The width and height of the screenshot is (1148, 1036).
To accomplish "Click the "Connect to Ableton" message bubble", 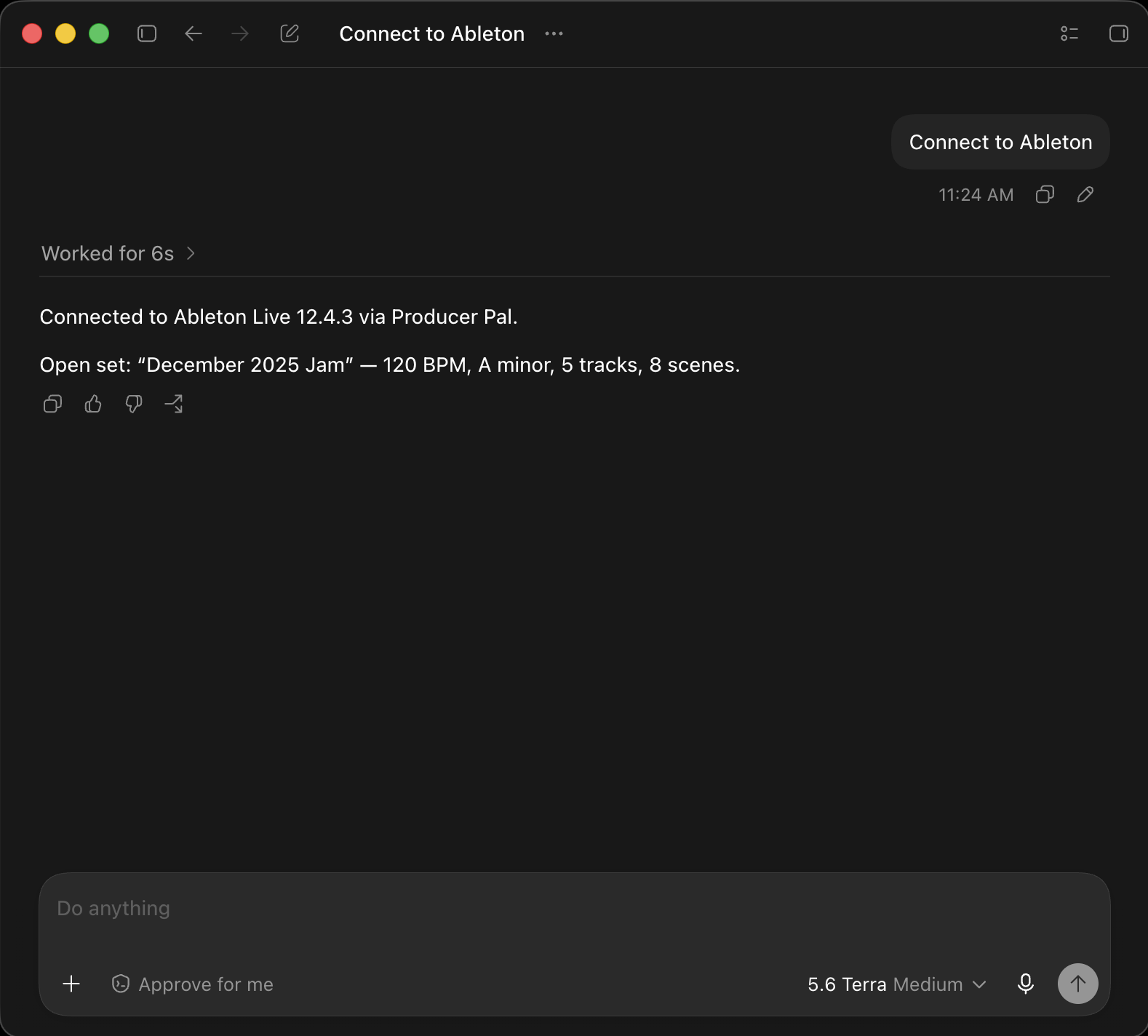I will click(x=1000, y=142).
